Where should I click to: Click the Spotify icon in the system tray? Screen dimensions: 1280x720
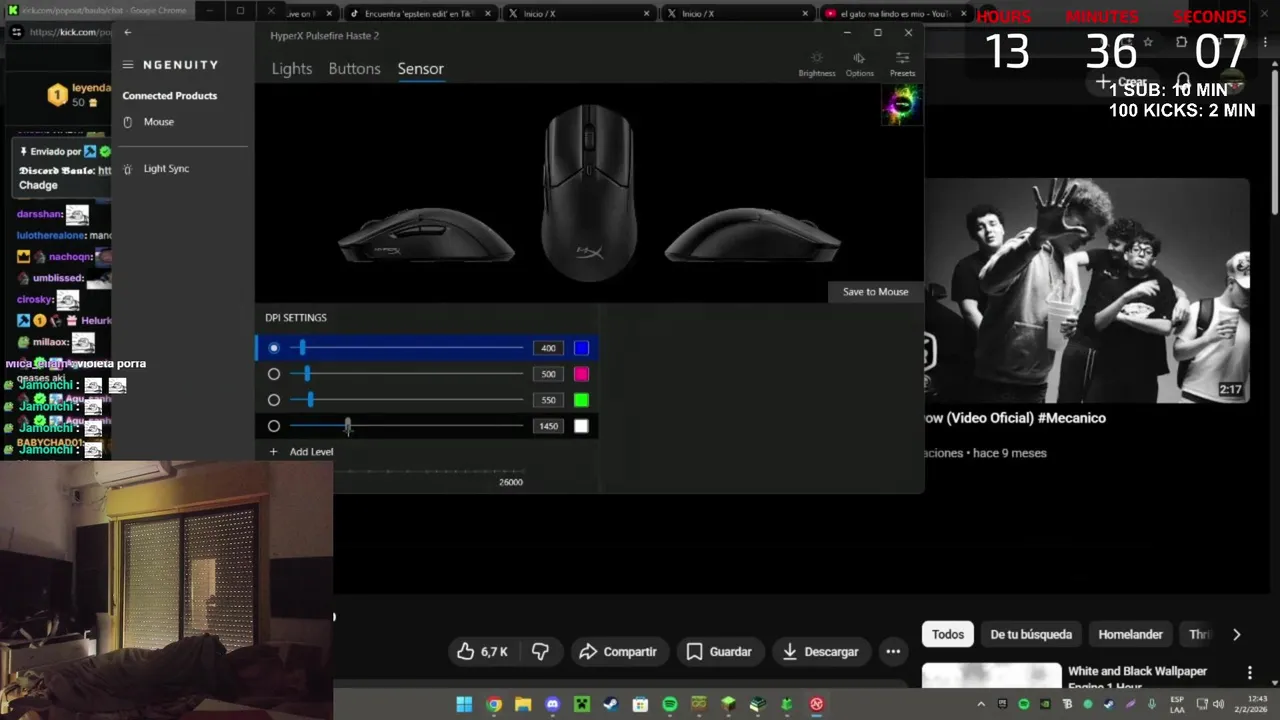click(1024, 705)
